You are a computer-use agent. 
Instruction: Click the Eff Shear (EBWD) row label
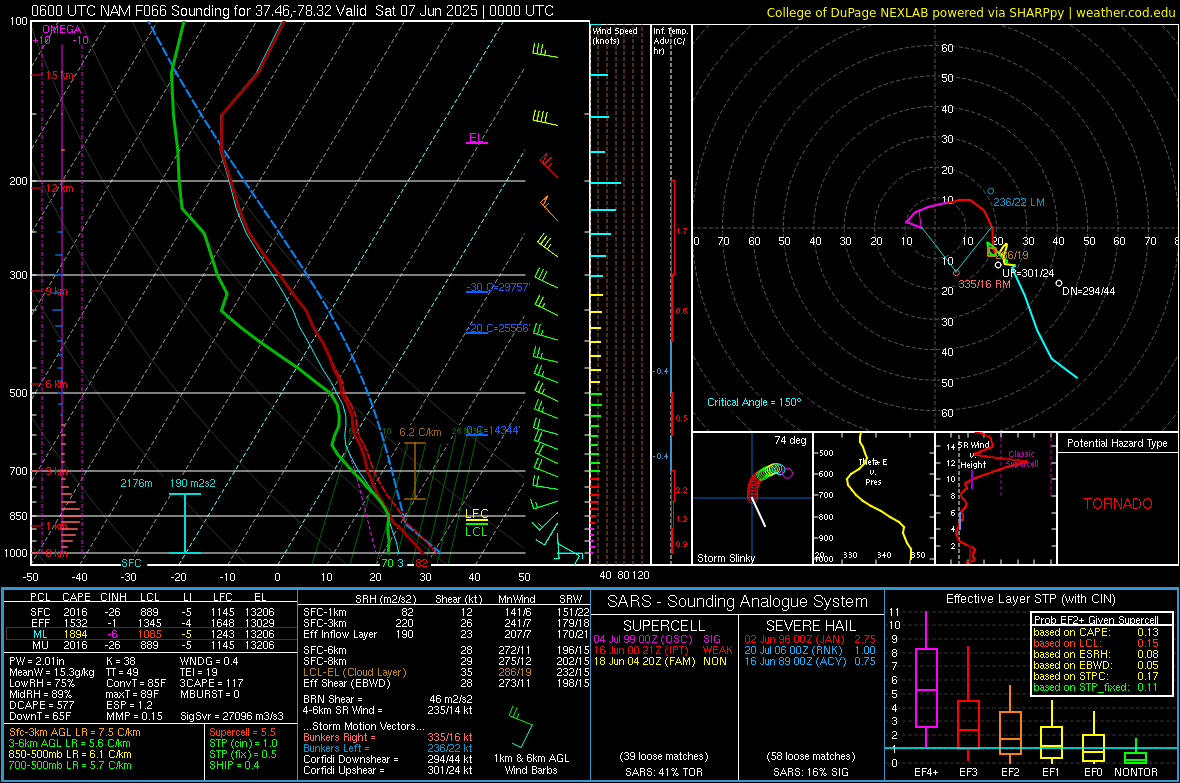click(x=347, y=684)
